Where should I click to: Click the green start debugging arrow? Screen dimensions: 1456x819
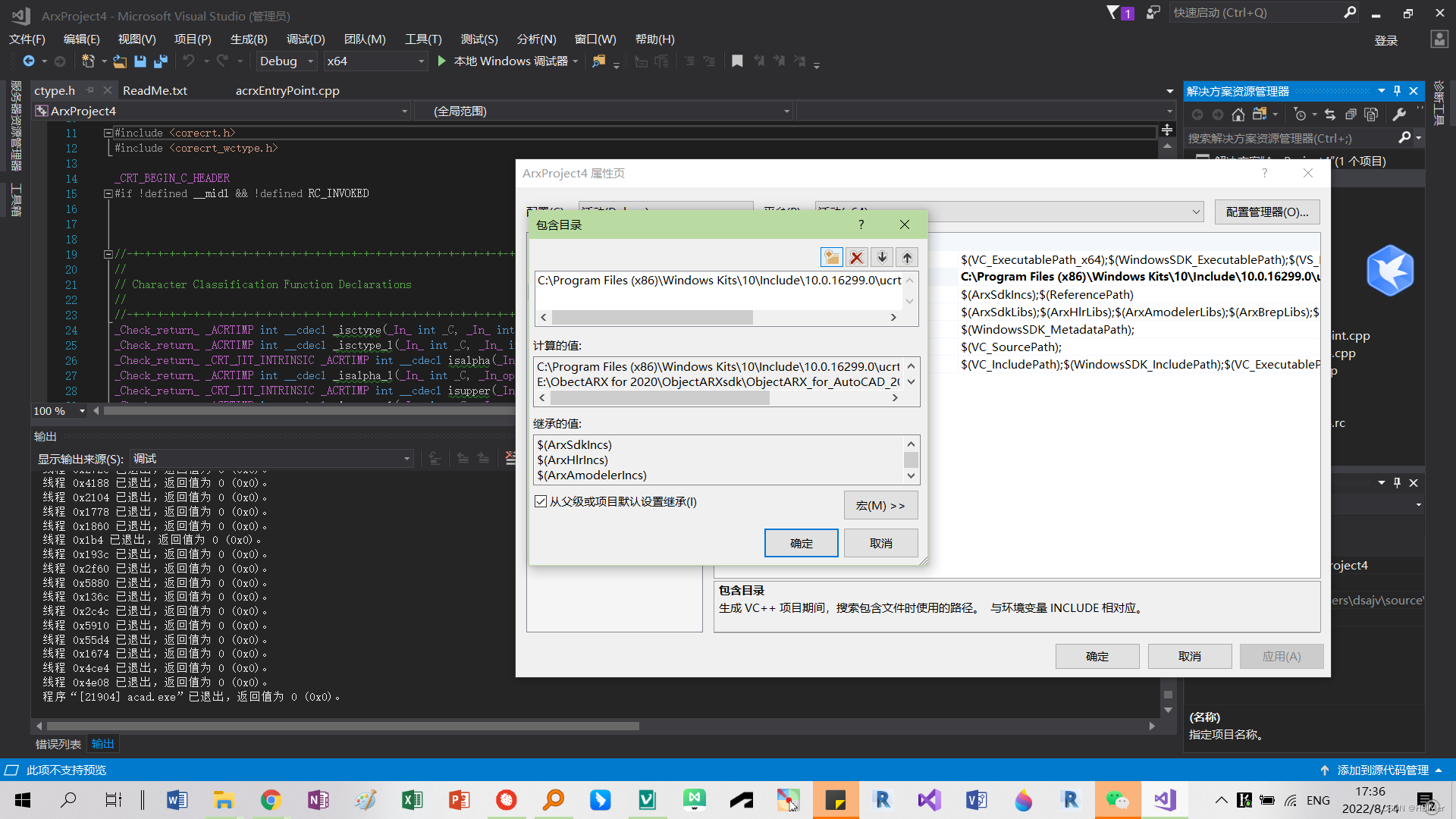coord(442,61)
